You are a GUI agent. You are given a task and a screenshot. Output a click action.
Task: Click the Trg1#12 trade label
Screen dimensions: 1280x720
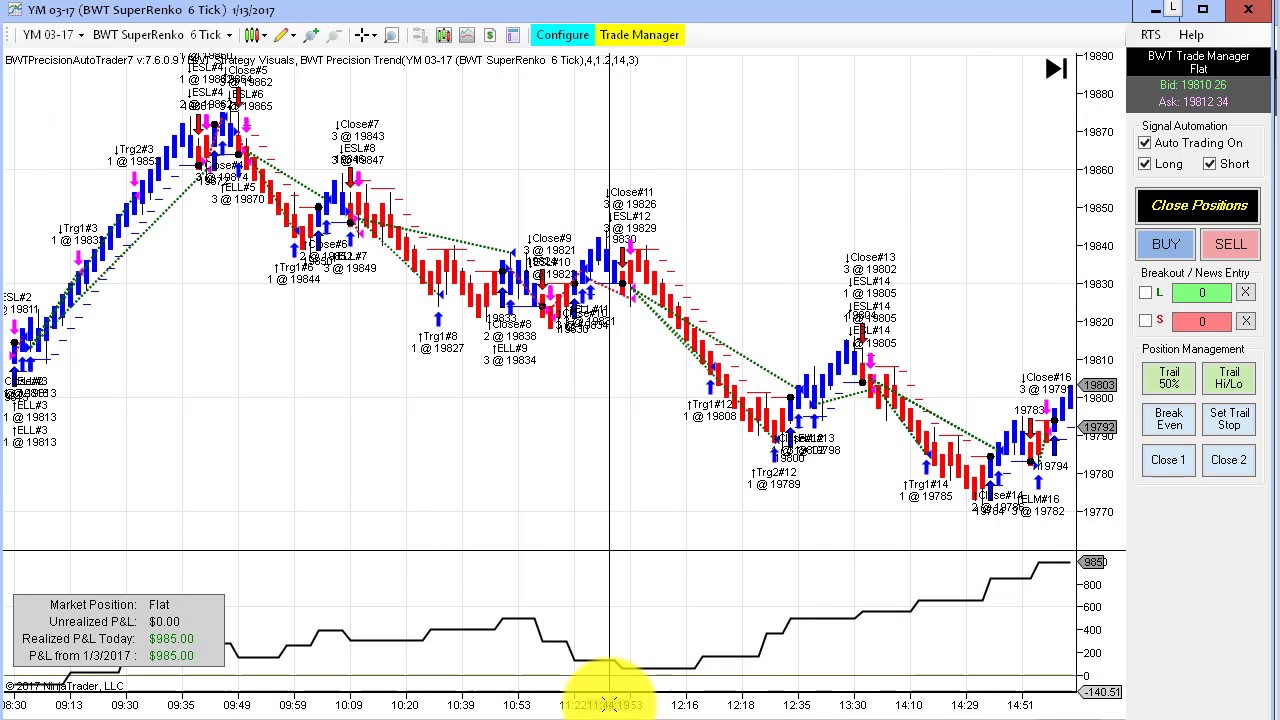(711, 404)
